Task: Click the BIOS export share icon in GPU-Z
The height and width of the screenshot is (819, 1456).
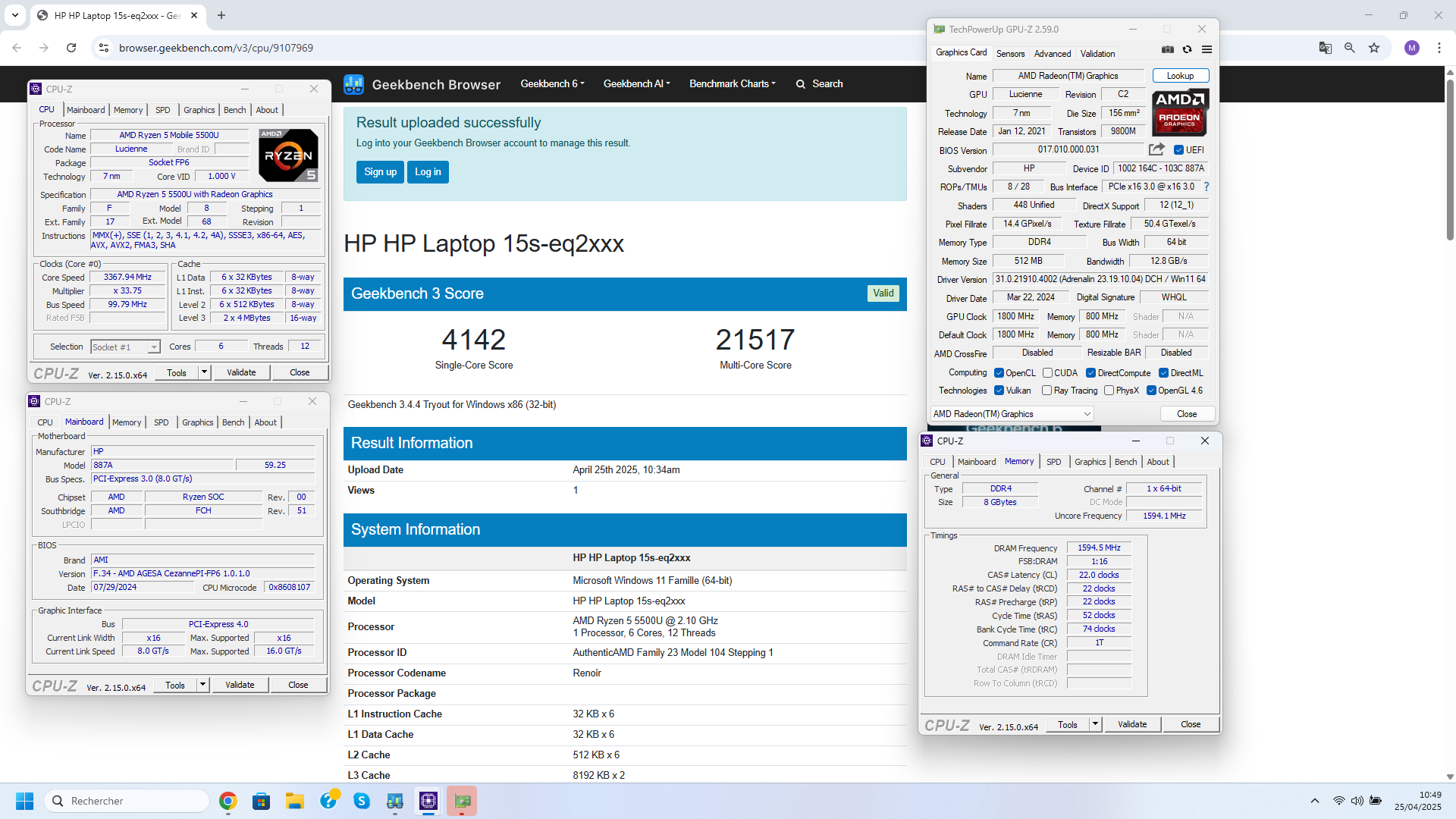Action: [x=1156, y=149]
